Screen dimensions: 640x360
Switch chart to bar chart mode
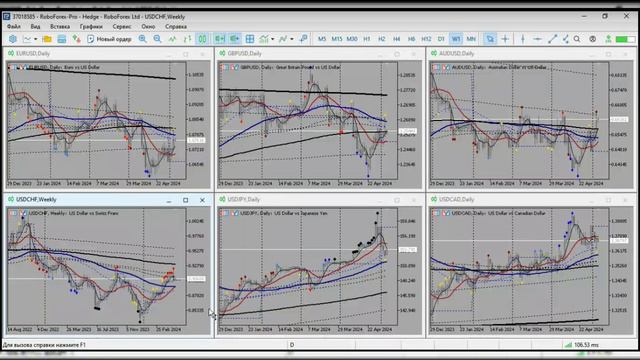(x=187, y=39)
